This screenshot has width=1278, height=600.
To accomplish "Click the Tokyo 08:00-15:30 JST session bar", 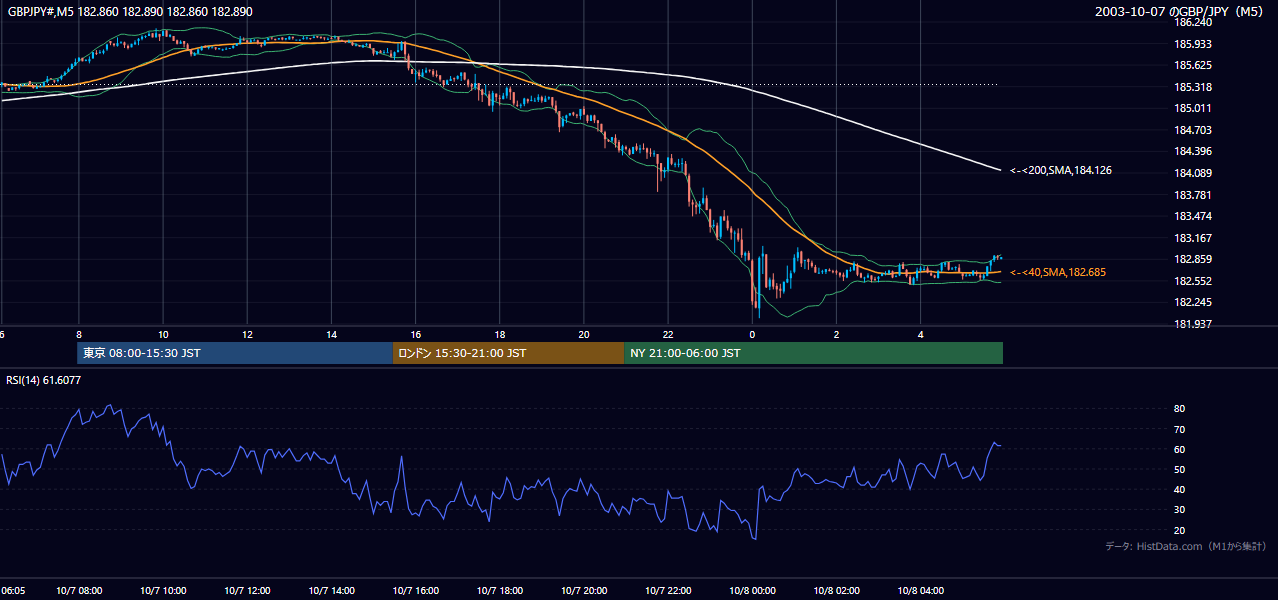I will 235,353.
